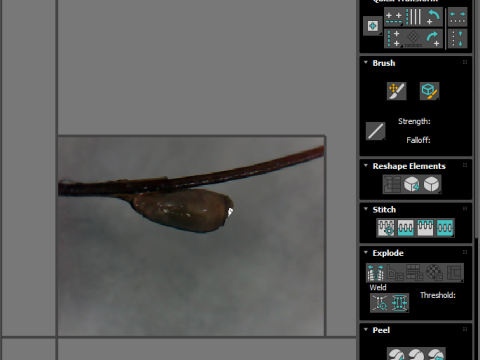Click Relax Until Flat icon
This screenshot has width=480, height=360.
pyautogui.click(x=412, y=184)
